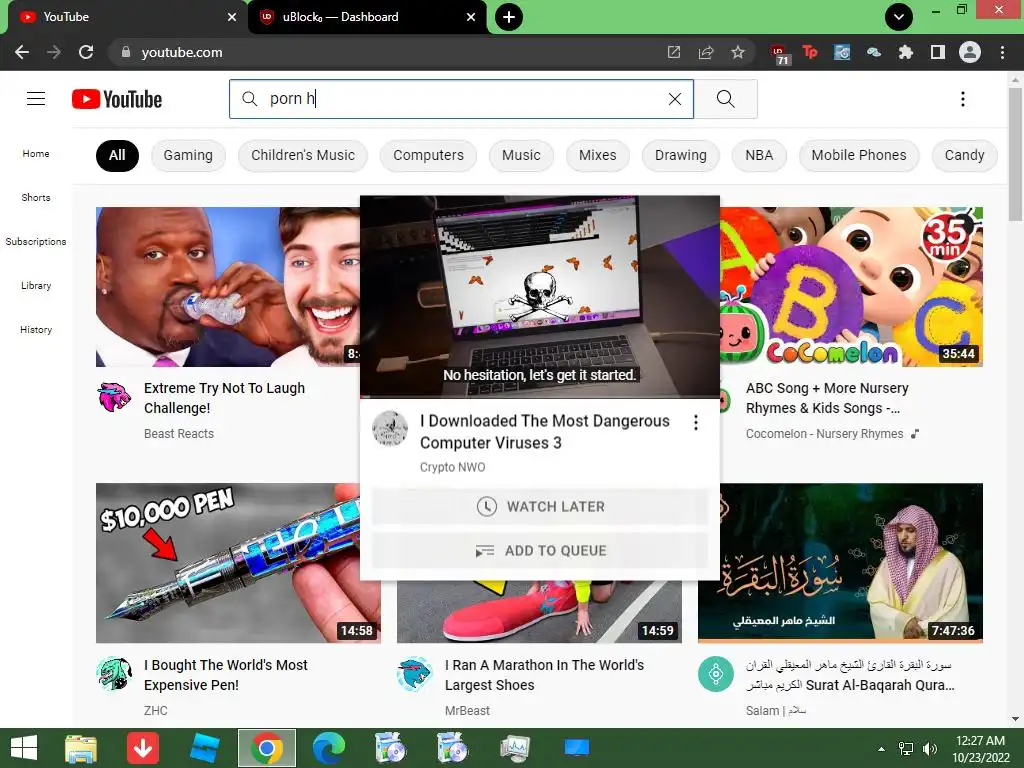
Task: Click the MrBeast channel avatar
Action: (415, 673)
